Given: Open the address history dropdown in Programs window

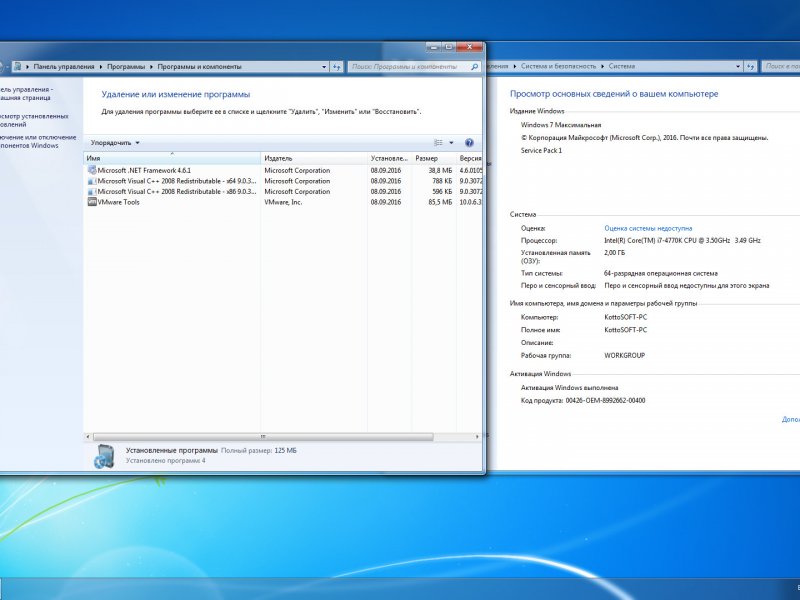Looking at the screenshot, I should tap(324, 67).
